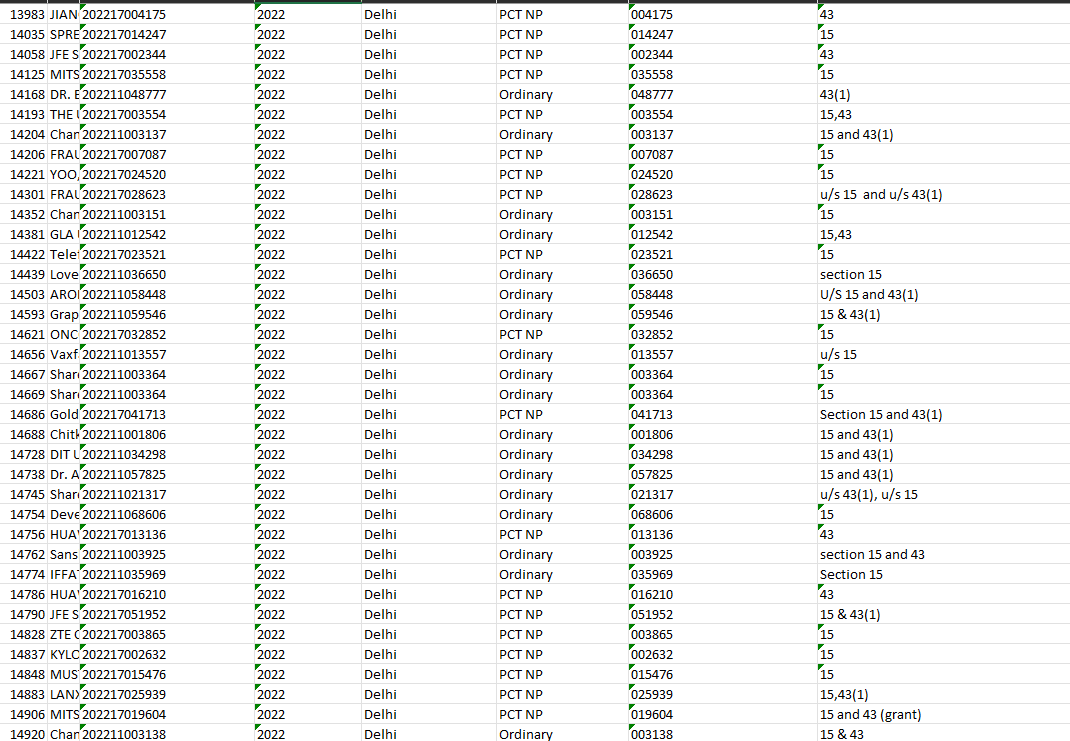Select cell with number 058448
Image resolution: width=1070 pixels, height=741 pixels.
coord(652,295)
